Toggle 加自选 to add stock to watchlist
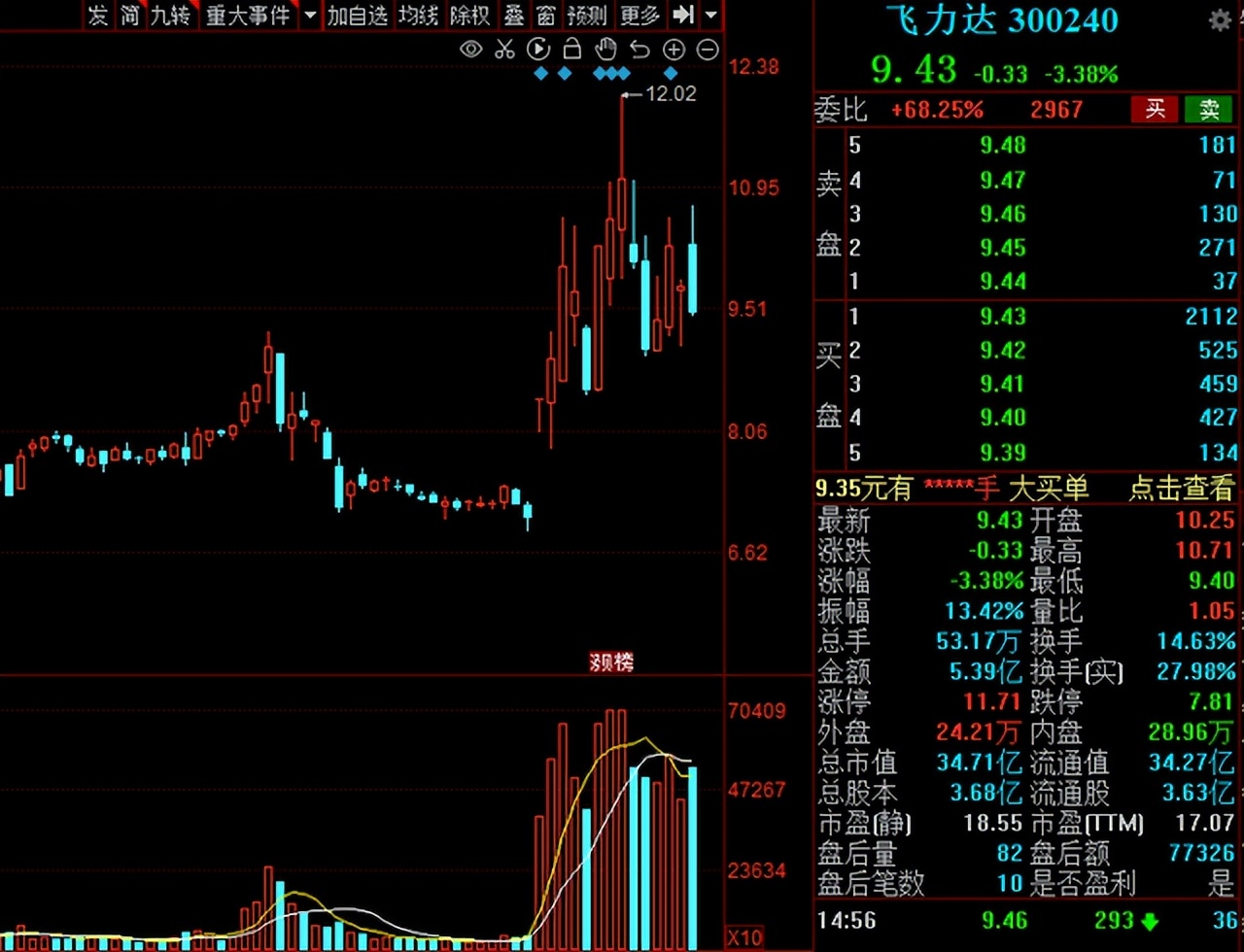 pos(358,16)
